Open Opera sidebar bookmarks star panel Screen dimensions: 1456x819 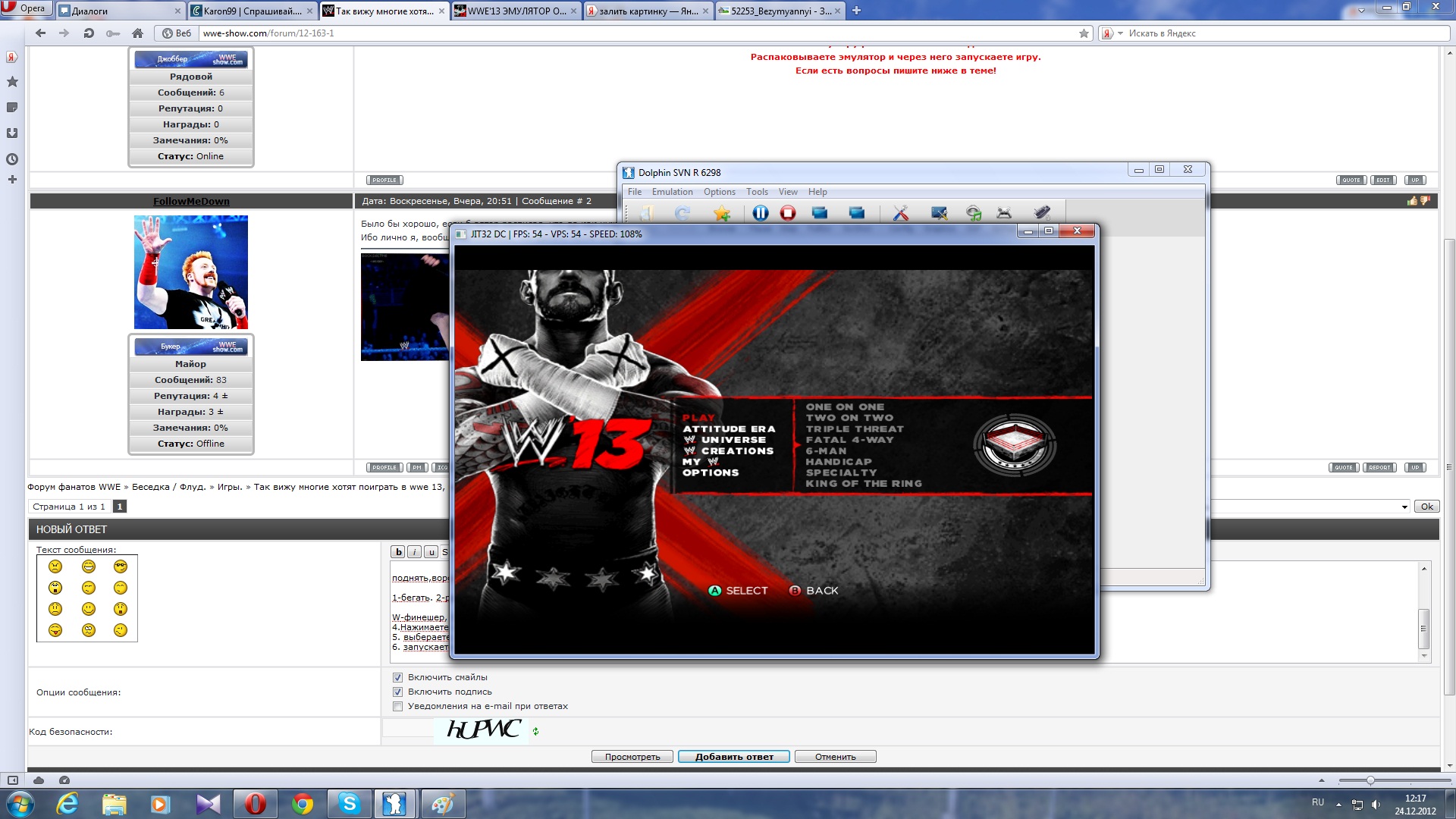12,82
